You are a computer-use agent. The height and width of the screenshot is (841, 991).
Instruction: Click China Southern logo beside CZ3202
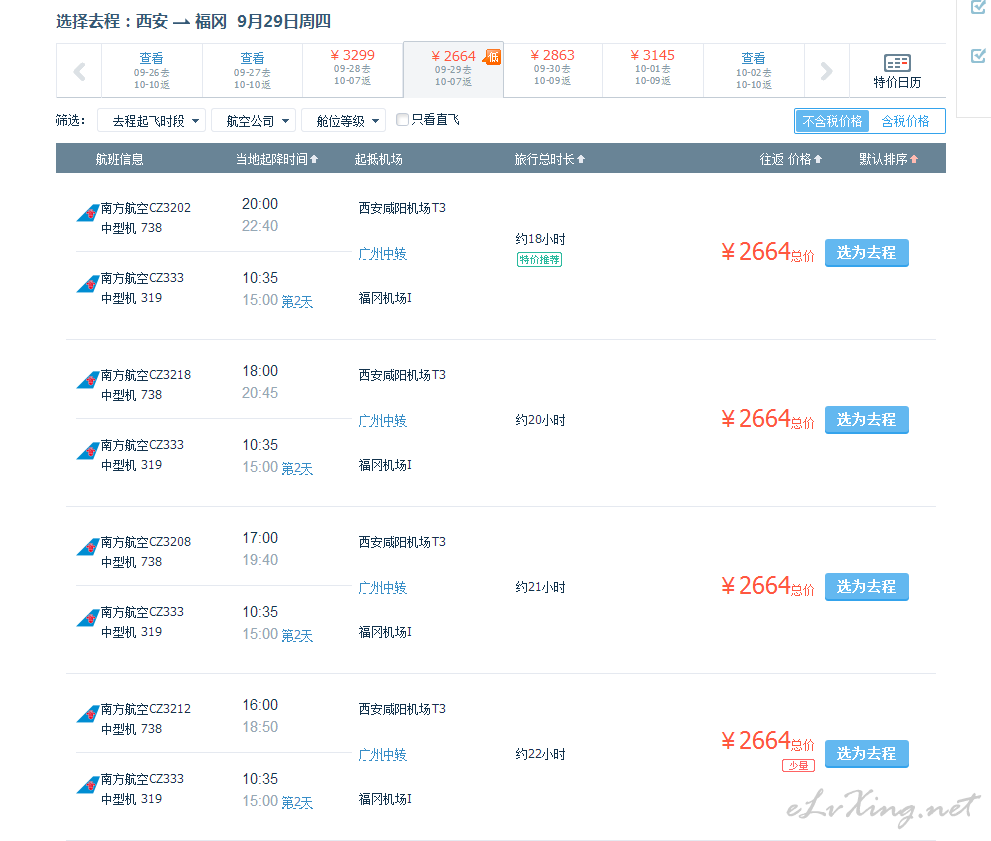[x=88, y=213]
